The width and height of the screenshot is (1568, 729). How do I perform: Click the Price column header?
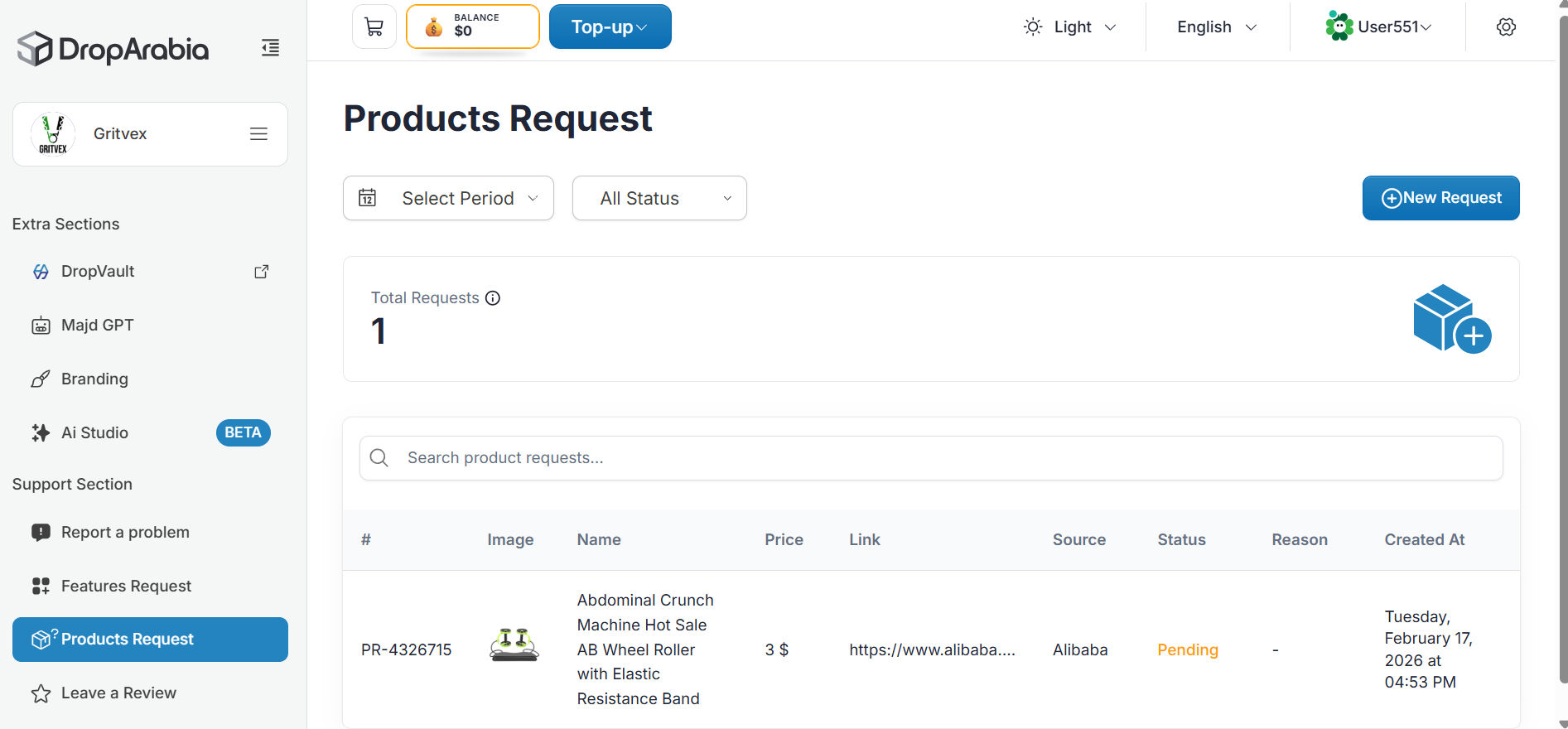coord(784,540)
